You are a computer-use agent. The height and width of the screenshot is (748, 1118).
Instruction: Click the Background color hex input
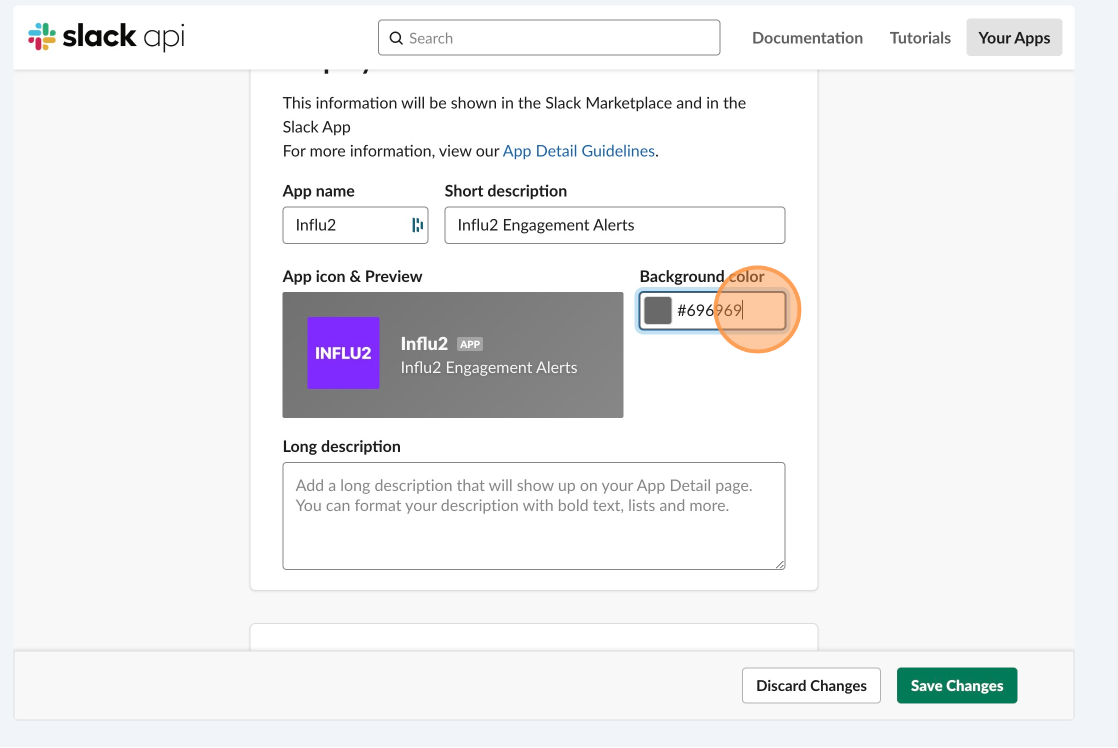(712, 310)
